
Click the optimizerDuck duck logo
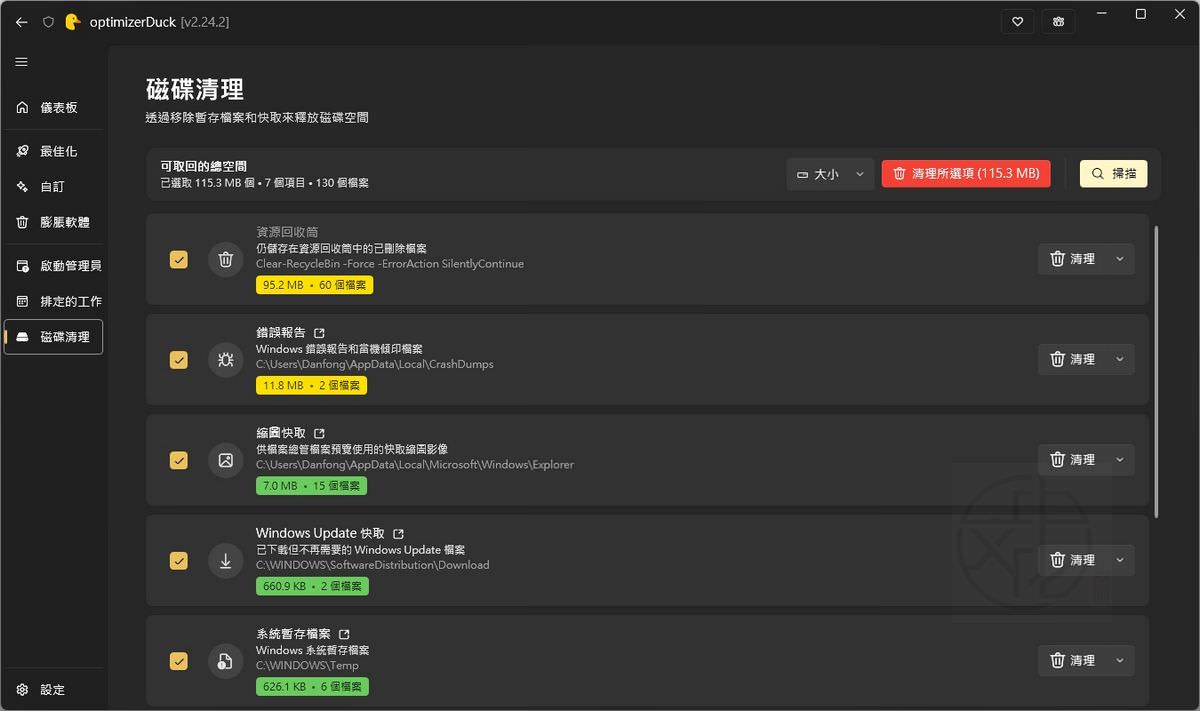[73, 21]
